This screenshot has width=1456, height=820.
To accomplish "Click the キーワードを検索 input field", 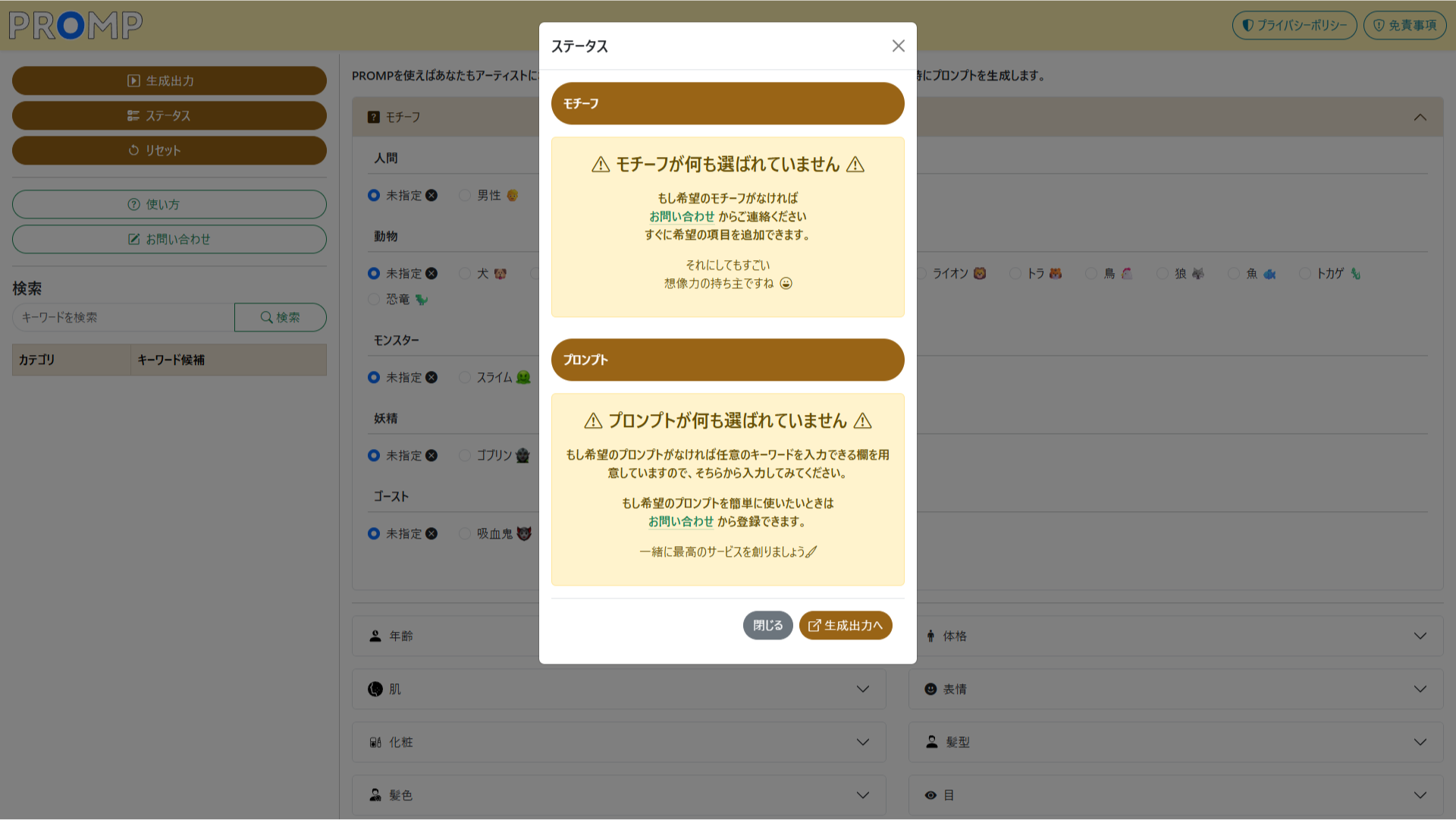I will [x=124, y=318].
